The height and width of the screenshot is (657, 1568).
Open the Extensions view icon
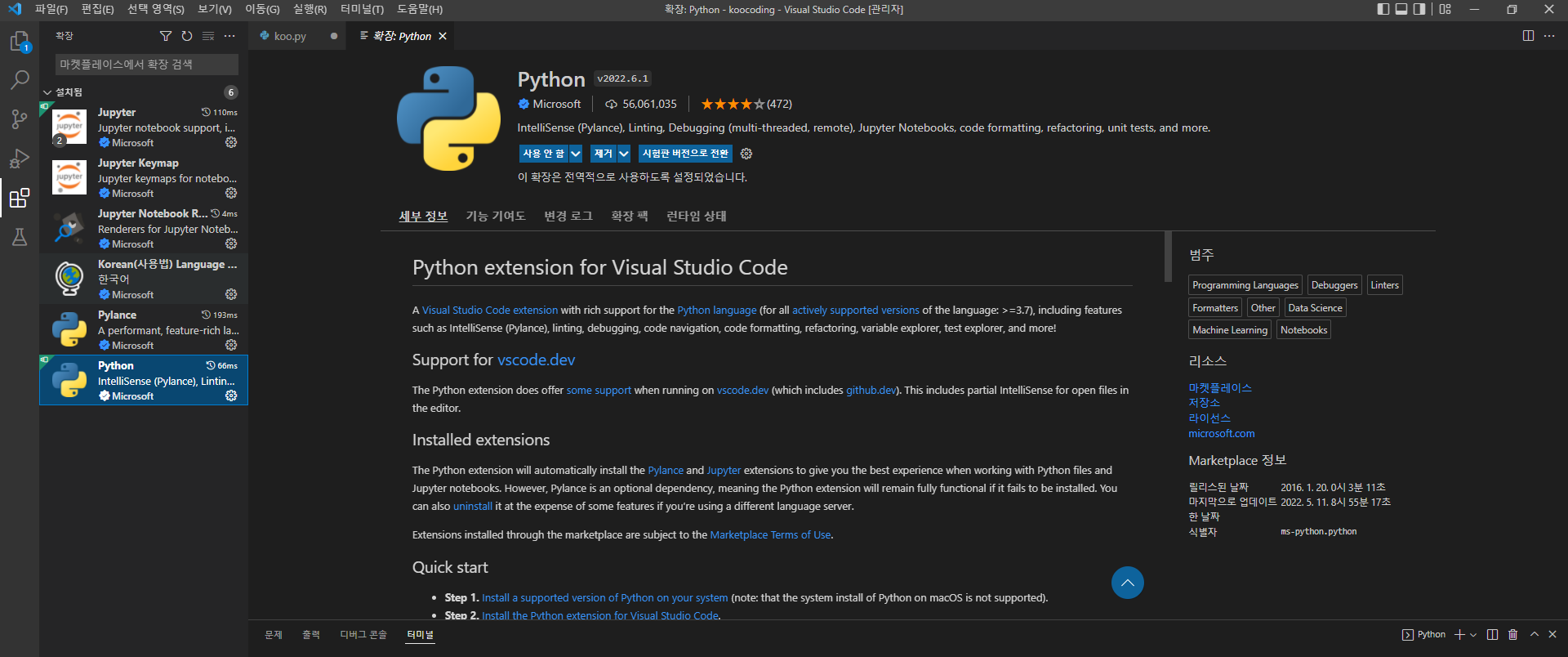20,198
